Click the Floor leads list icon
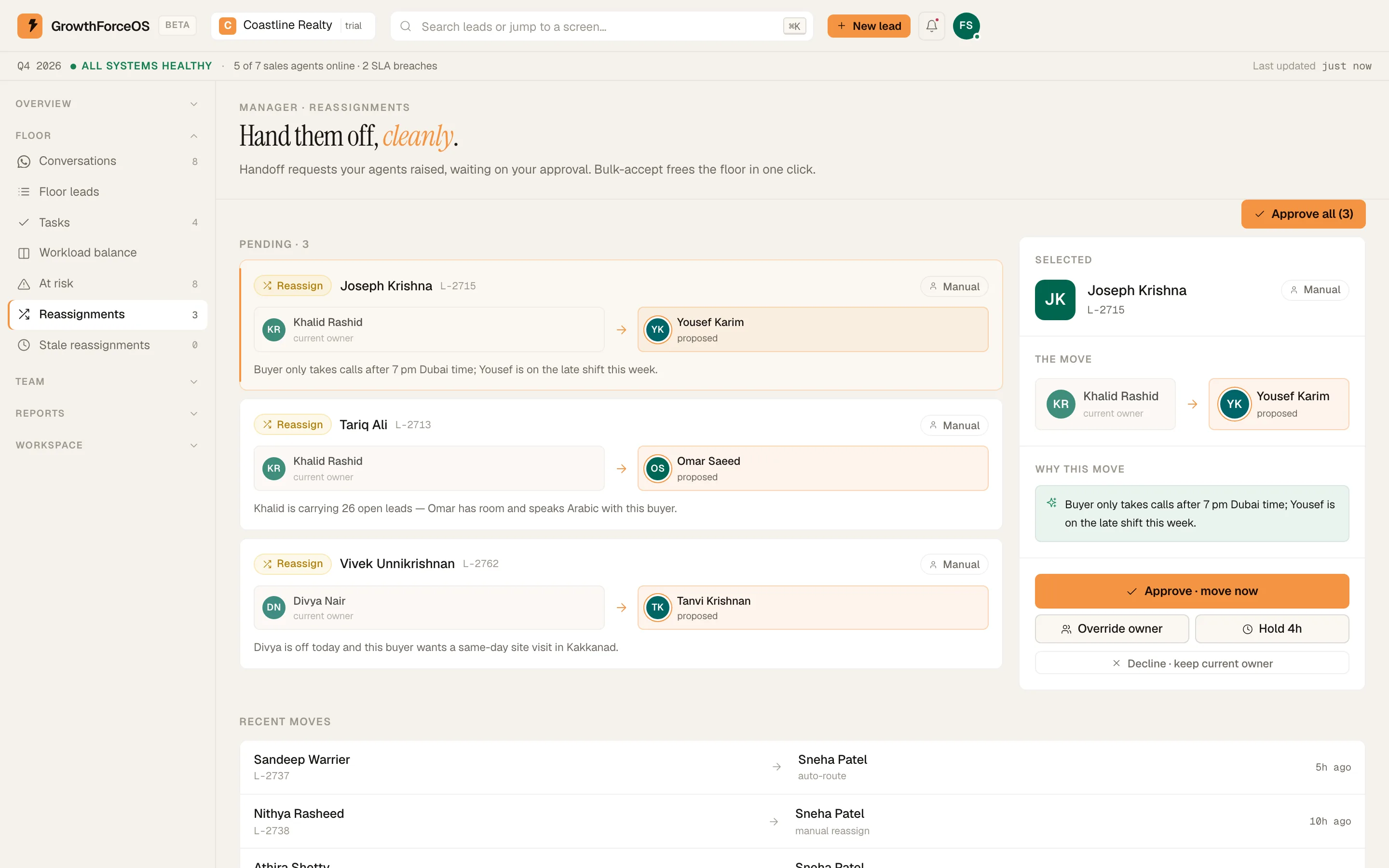The height and width of the screenshot is (868, 1389). (24, 192)
